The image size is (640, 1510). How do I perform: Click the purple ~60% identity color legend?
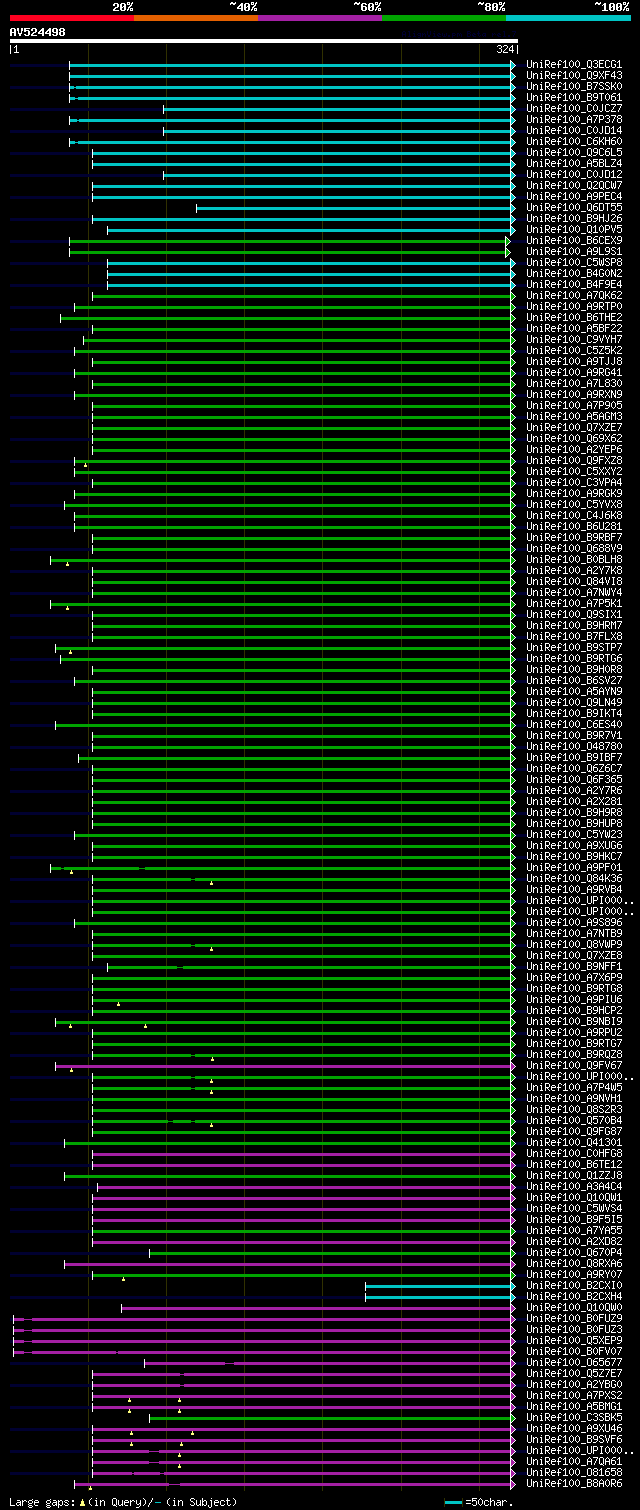point(320,17)
